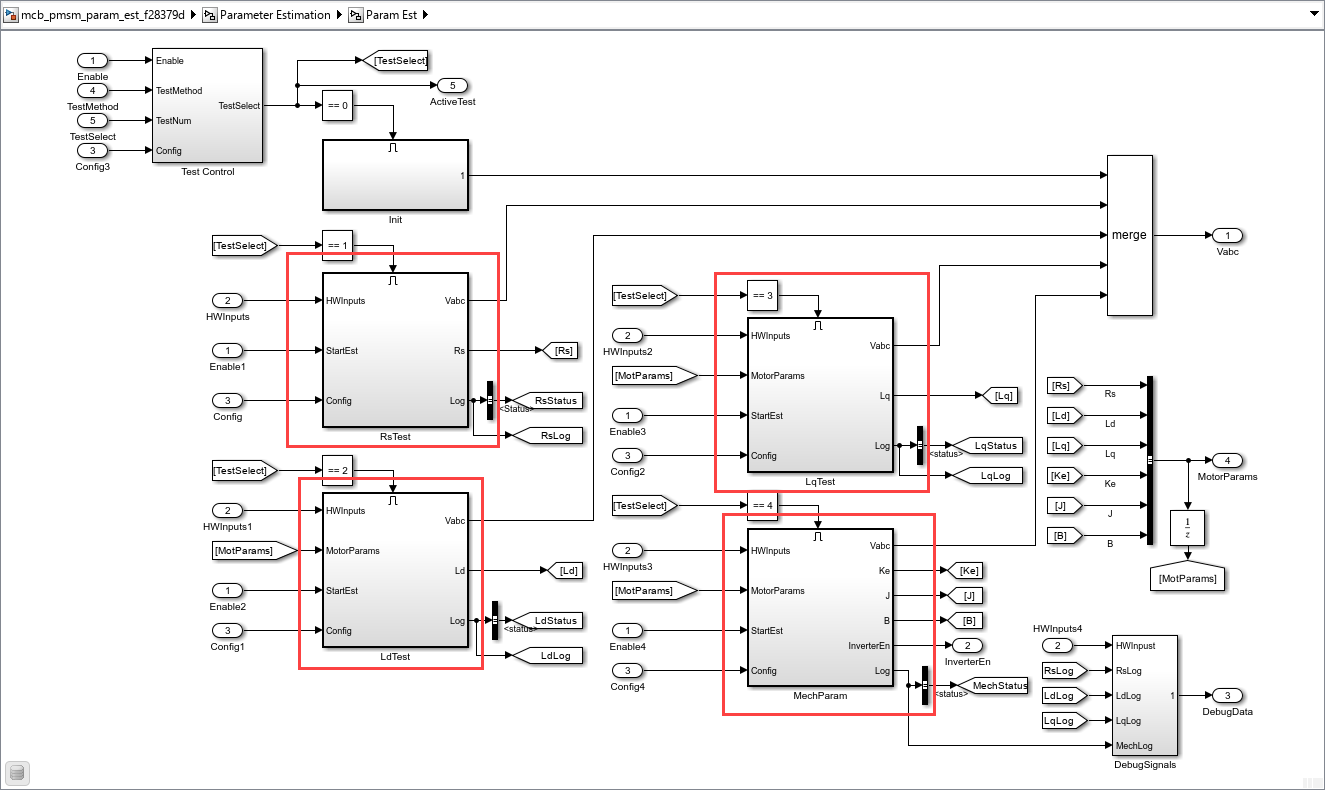The width and height of the screenshot is (1325, 790).
Task: Click the RsStatus Goto tag
Action: pyautogui.click(x=548, y=400)
